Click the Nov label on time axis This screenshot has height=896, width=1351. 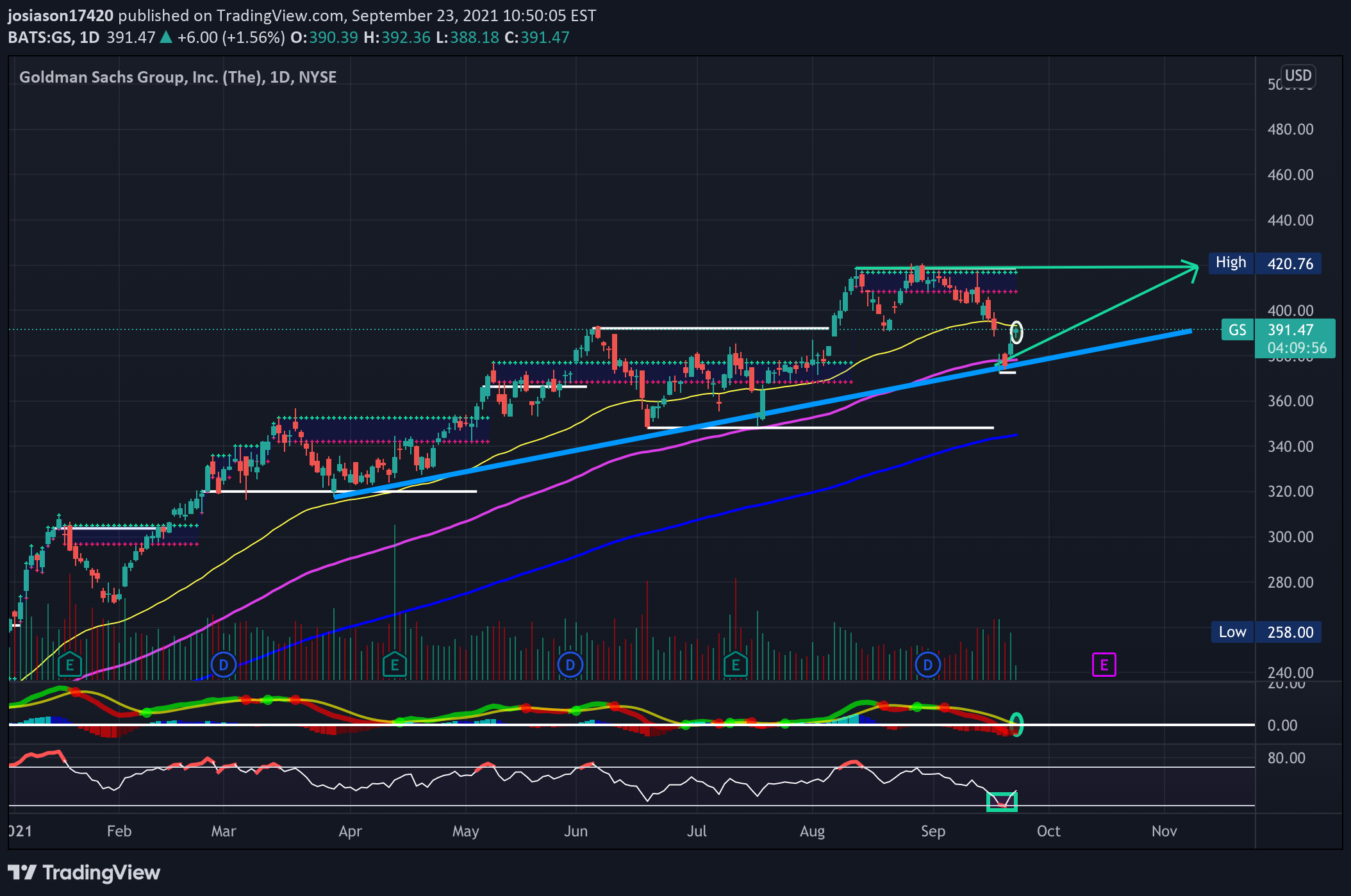(x=1164, y=831)
